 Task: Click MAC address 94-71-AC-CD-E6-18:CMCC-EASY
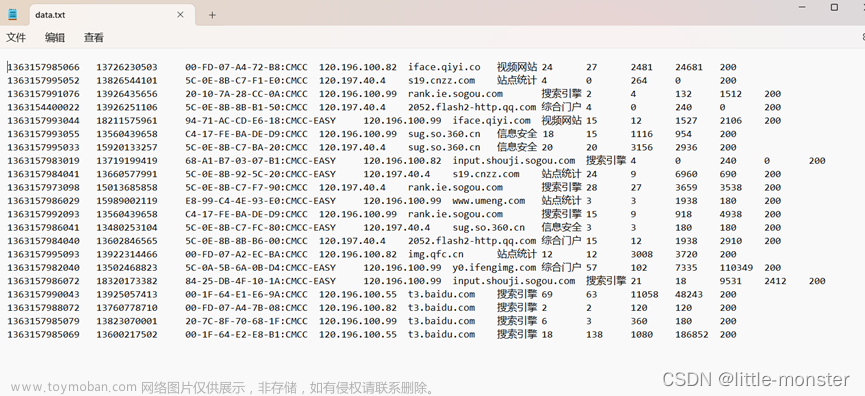[260, 121]
